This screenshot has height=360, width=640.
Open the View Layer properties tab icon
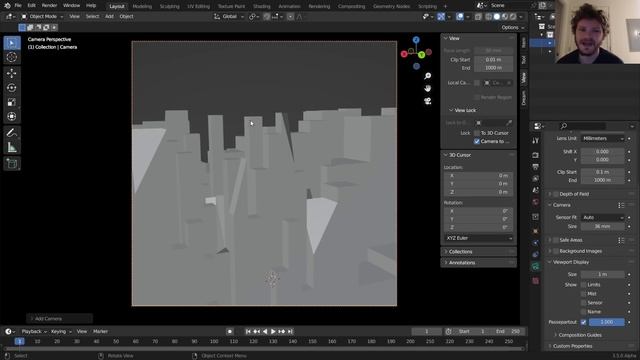pyautogui.click(x=536, y=178)
